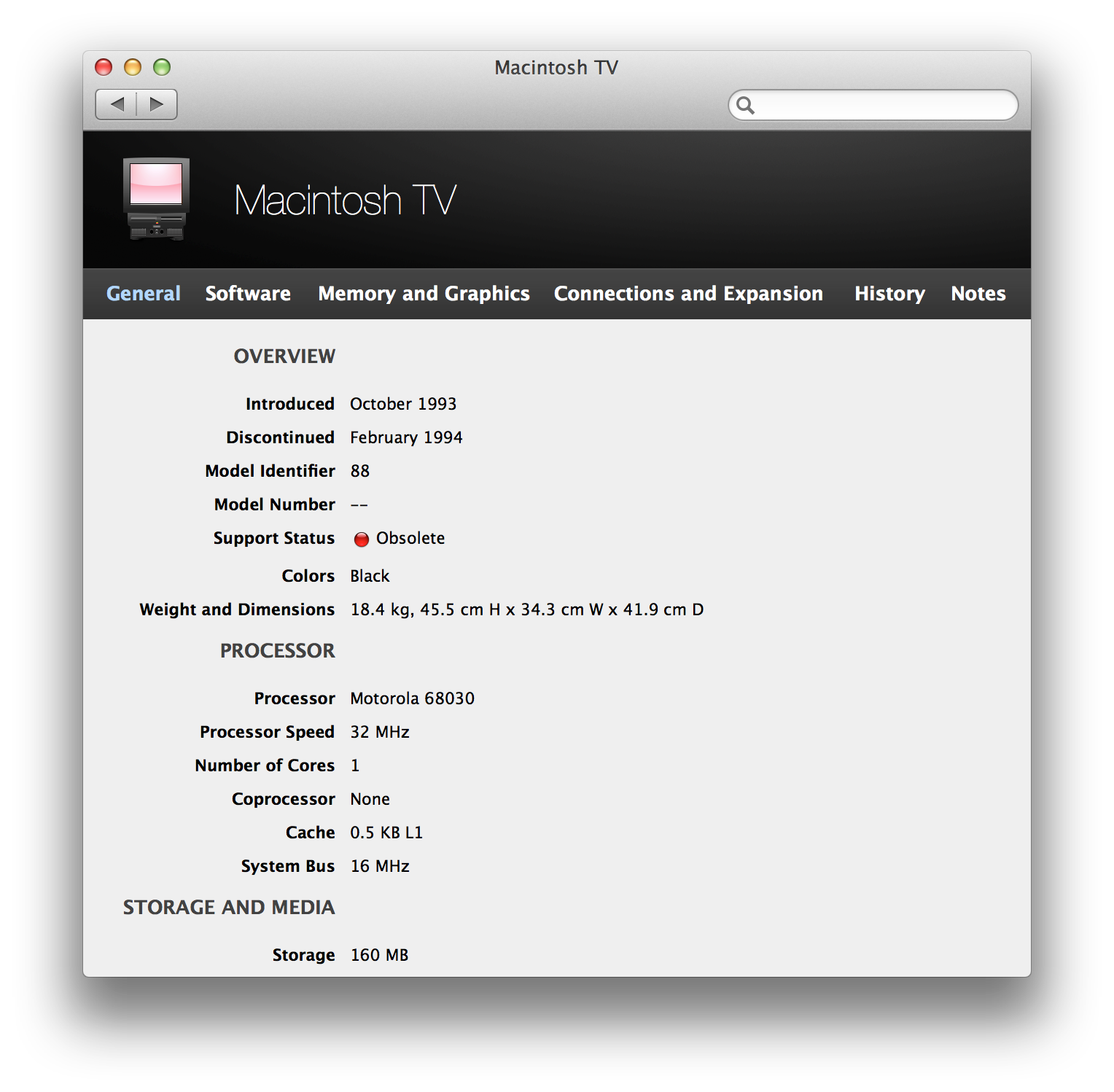This screenshot has height=1092, width=1114.
Task: Click the Macintosh TV window title
Action: (556, 67)
